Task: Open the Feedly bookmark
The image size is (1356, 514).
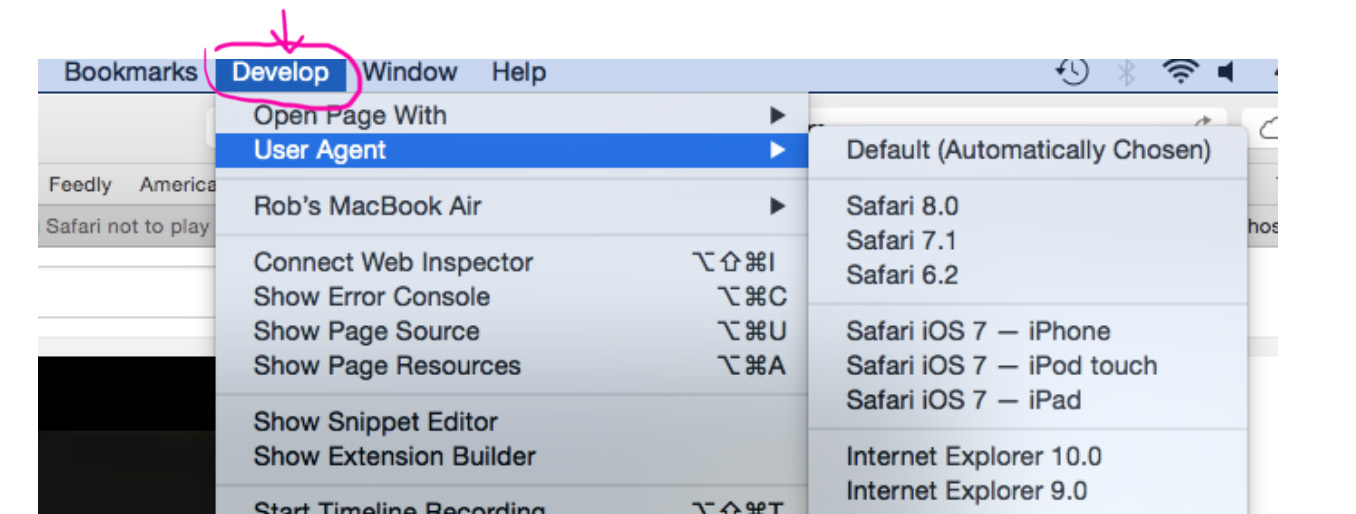Action: [80, 185]
